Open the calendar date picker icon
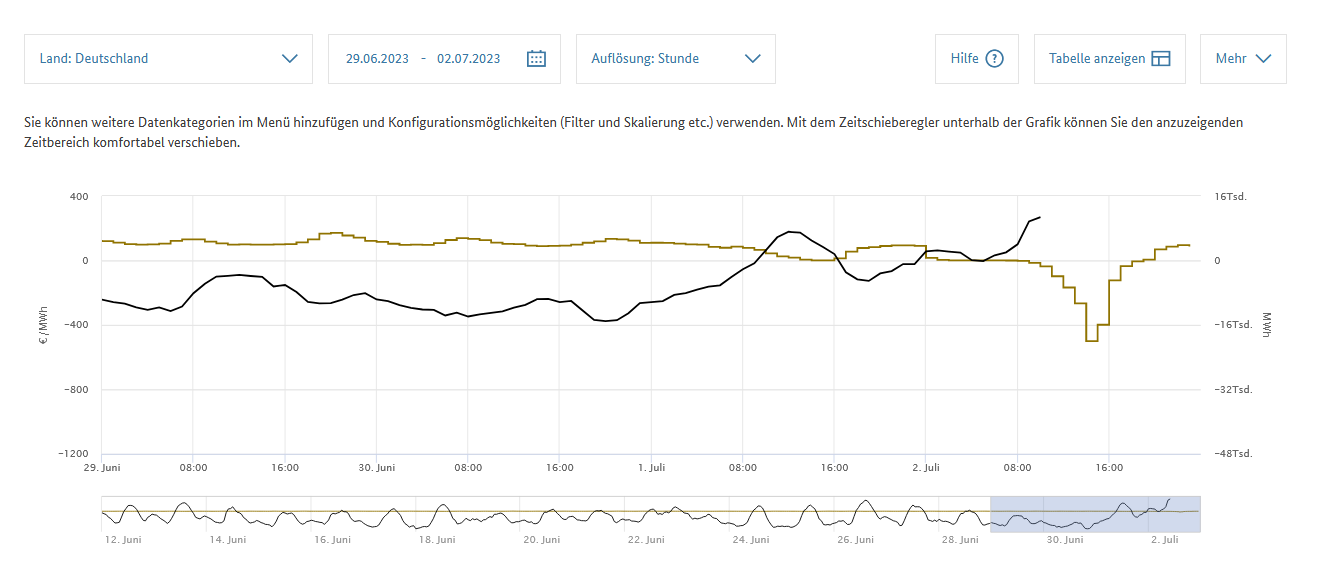Viewport: 1328px width, 571px height. (x=536, y=58)
